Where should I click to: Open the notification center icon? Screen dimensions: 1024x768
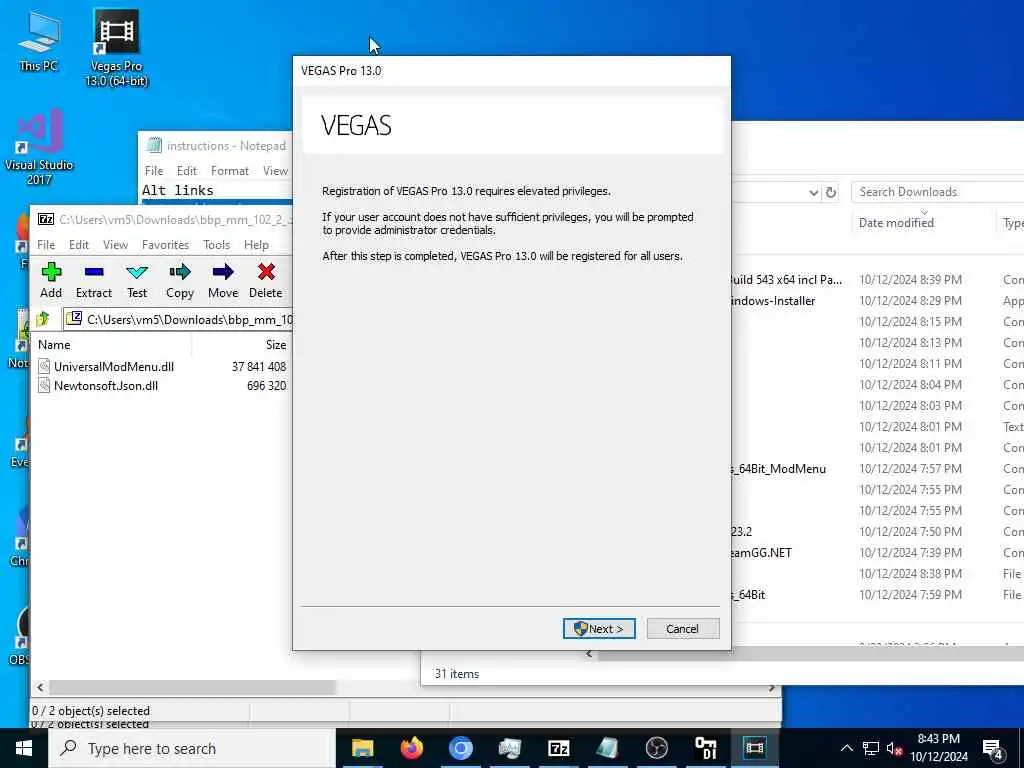point(993,748)
